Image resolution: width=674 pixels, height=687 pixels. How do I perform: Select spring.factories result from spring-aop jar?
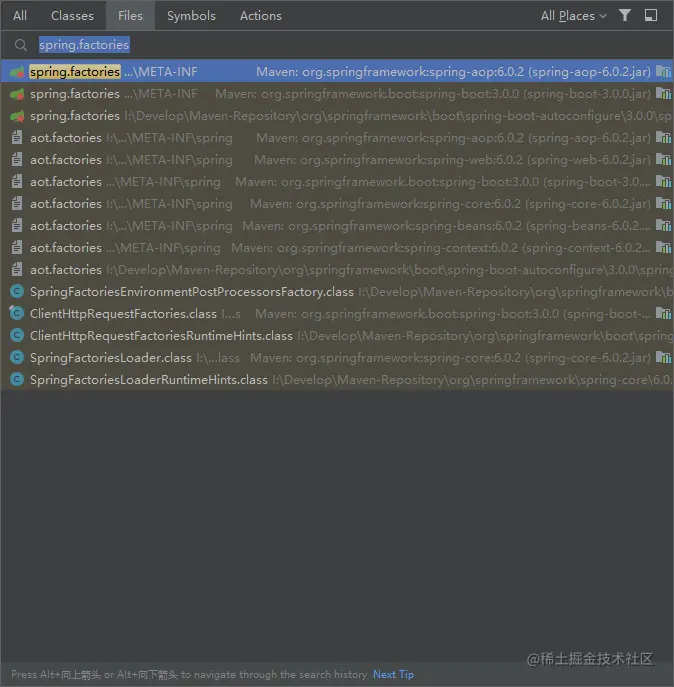(x=337, y=71)
